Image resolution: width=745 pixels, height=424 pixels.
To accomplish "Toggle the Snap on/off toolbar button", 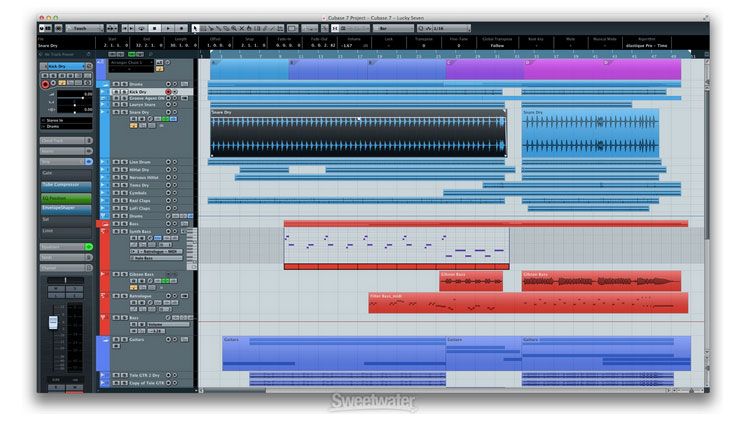I will click(335, 29).
